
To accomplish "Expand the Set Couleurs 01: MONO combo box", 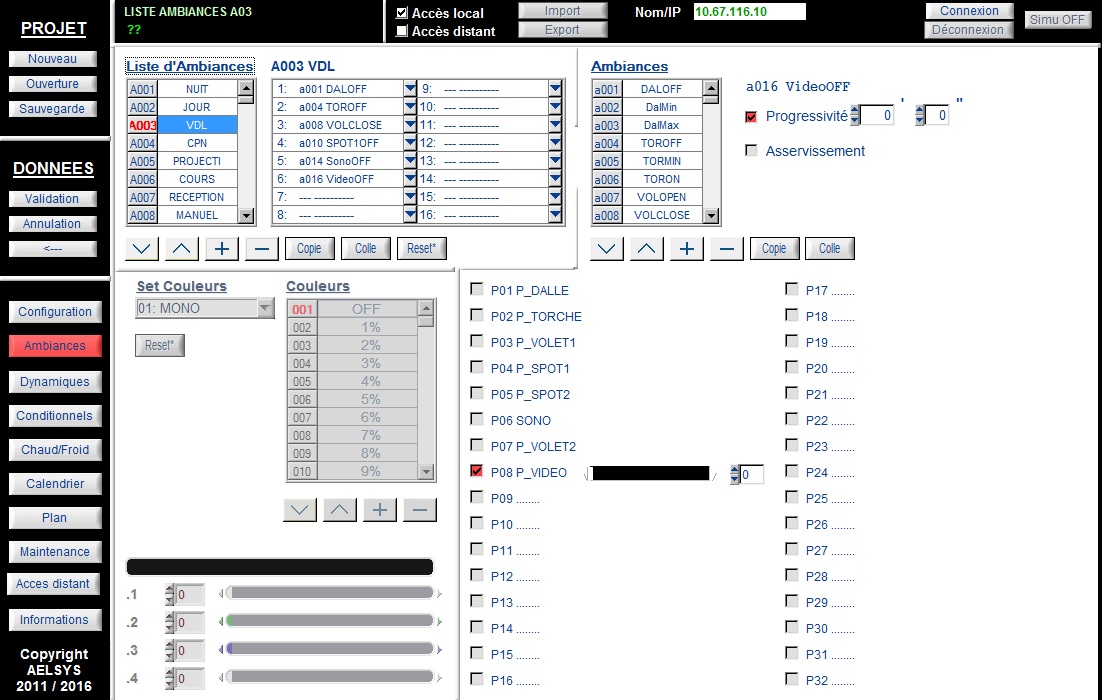I will (265, 308).
